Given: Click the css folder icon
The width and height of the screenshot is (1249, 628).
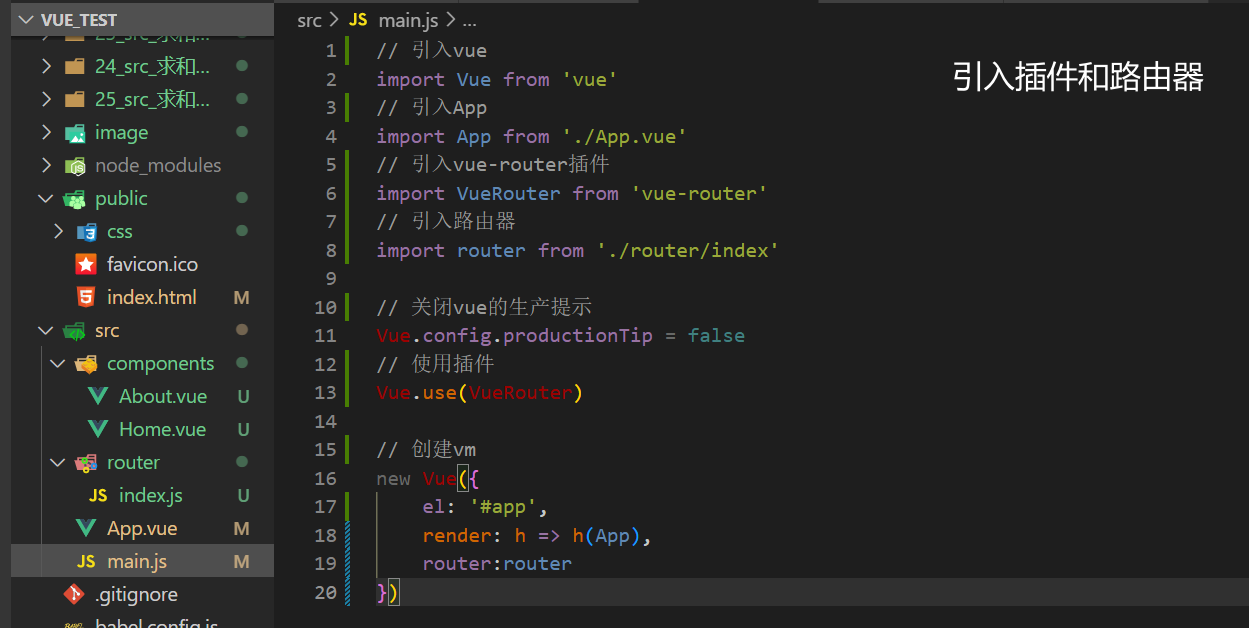Looking at the screenshot, I should pos(86,231).
